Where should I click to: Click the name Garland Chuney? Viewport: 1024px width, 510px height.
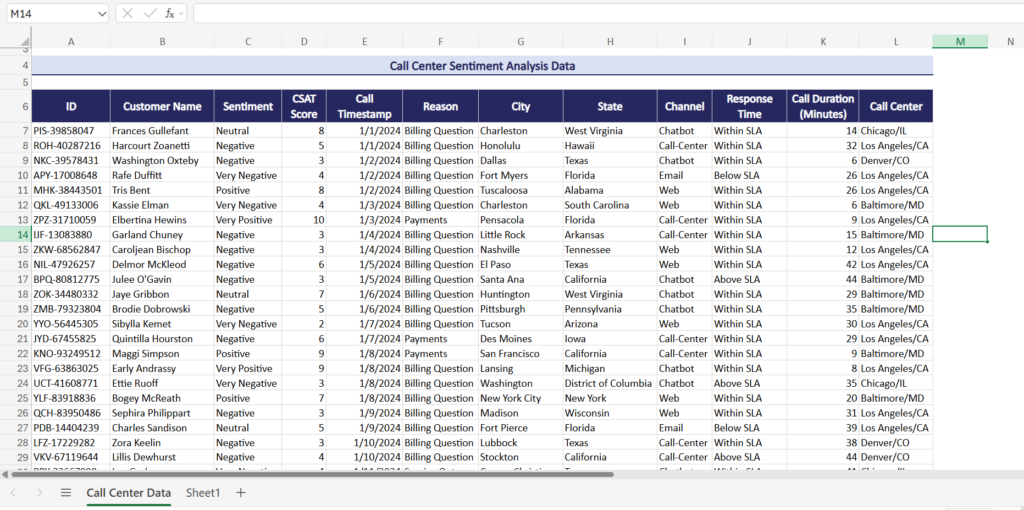147,234
